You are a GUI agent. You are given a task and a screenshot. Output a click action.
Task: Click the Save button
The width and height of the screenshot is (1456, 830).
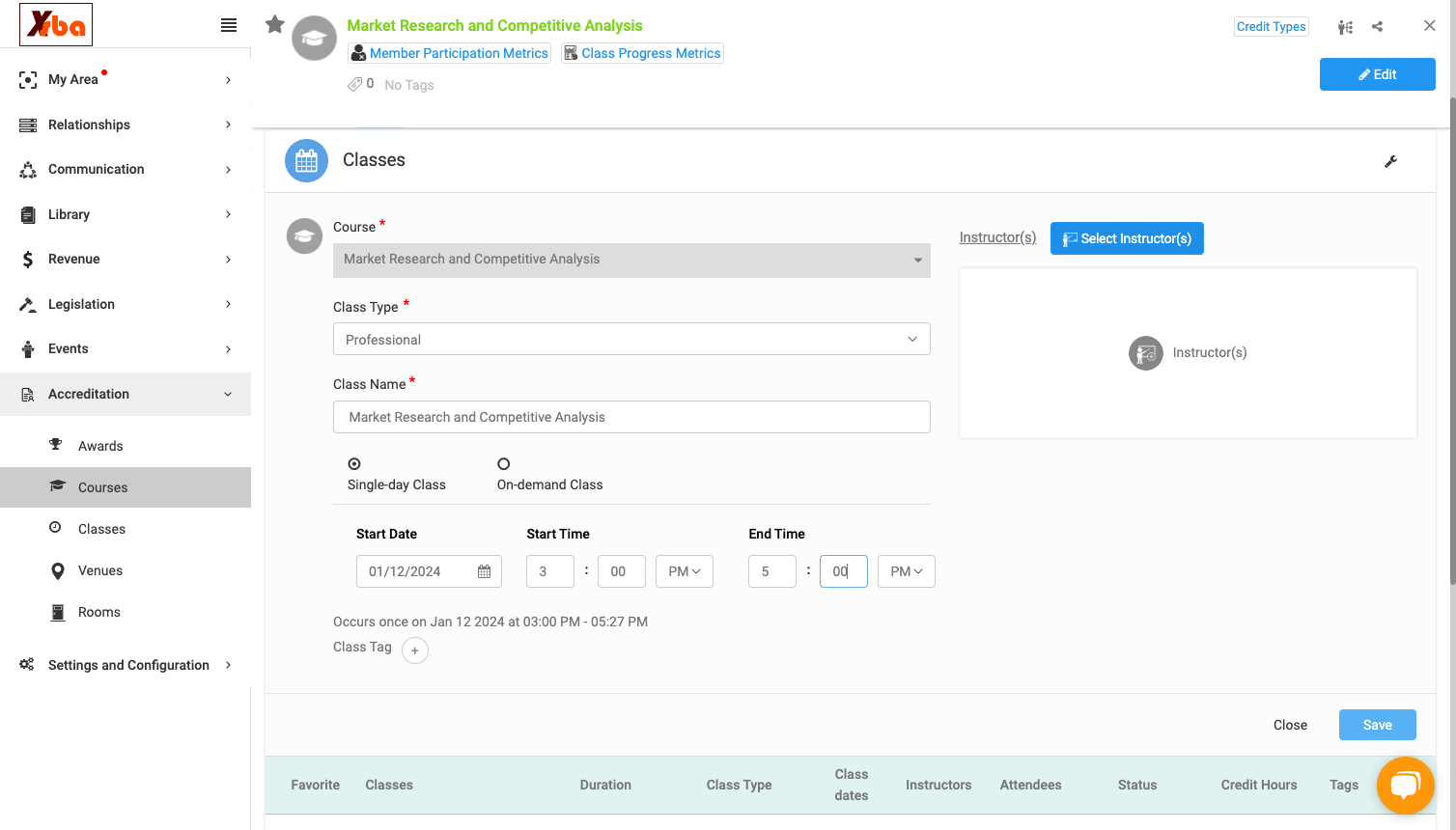coord(1378,725)
